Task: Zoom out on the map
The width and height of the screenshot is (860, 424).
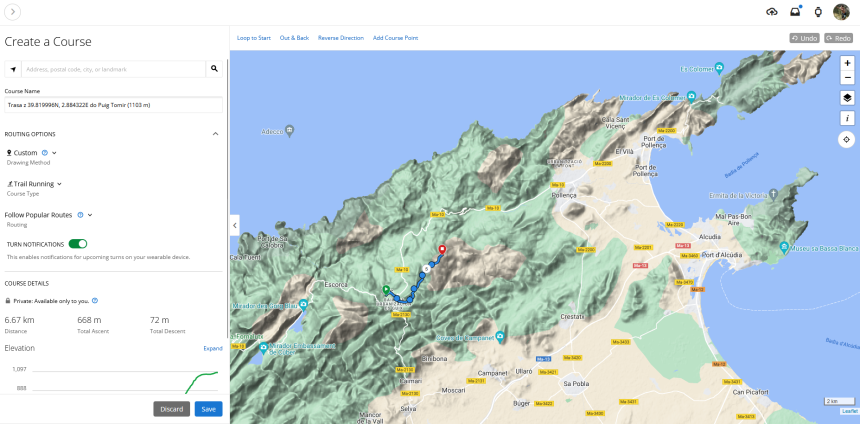Action: pyautogui.click(x=847, y=77)
